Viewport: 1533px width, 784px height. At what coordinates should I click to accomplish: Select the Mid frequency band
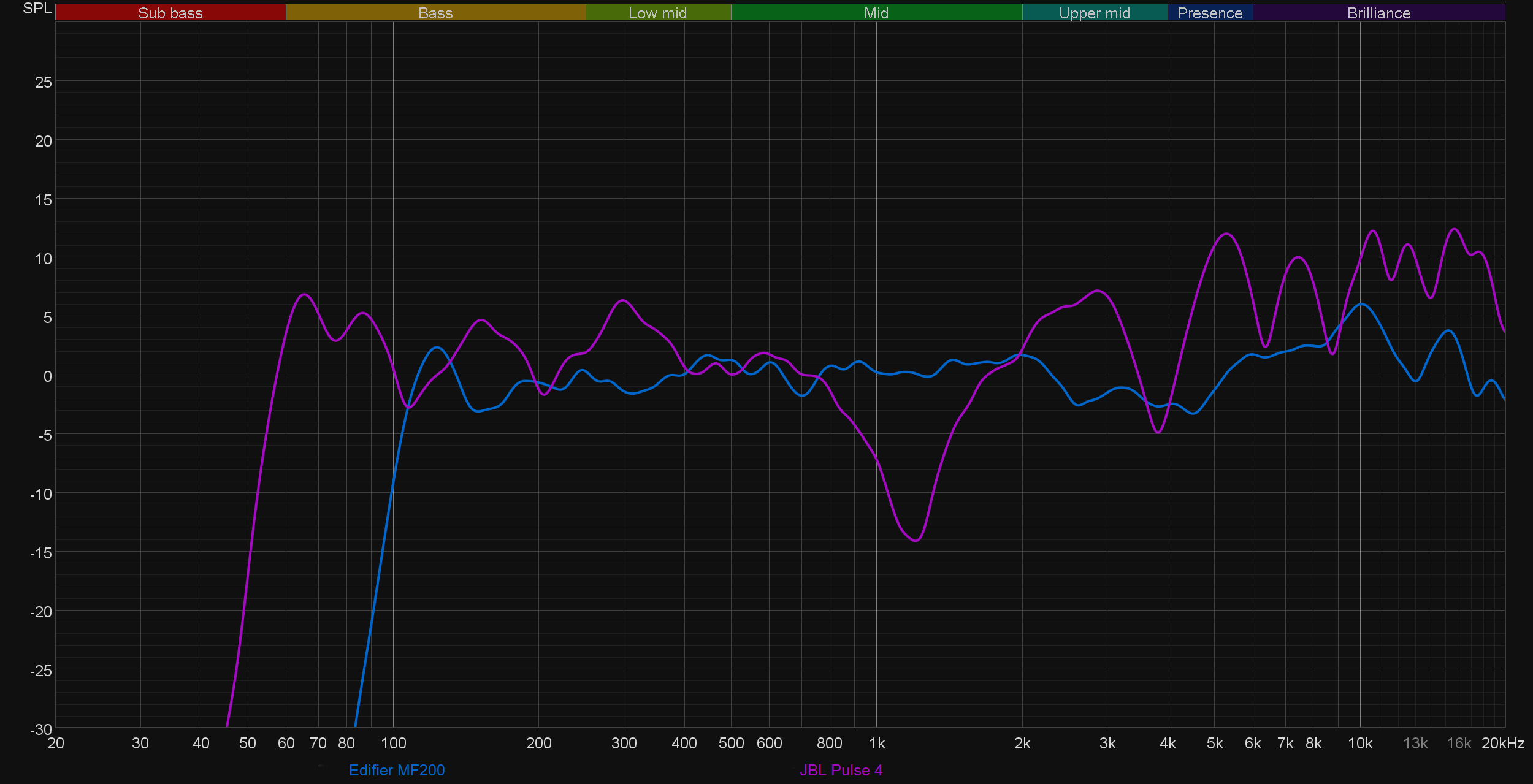point(876,13)
